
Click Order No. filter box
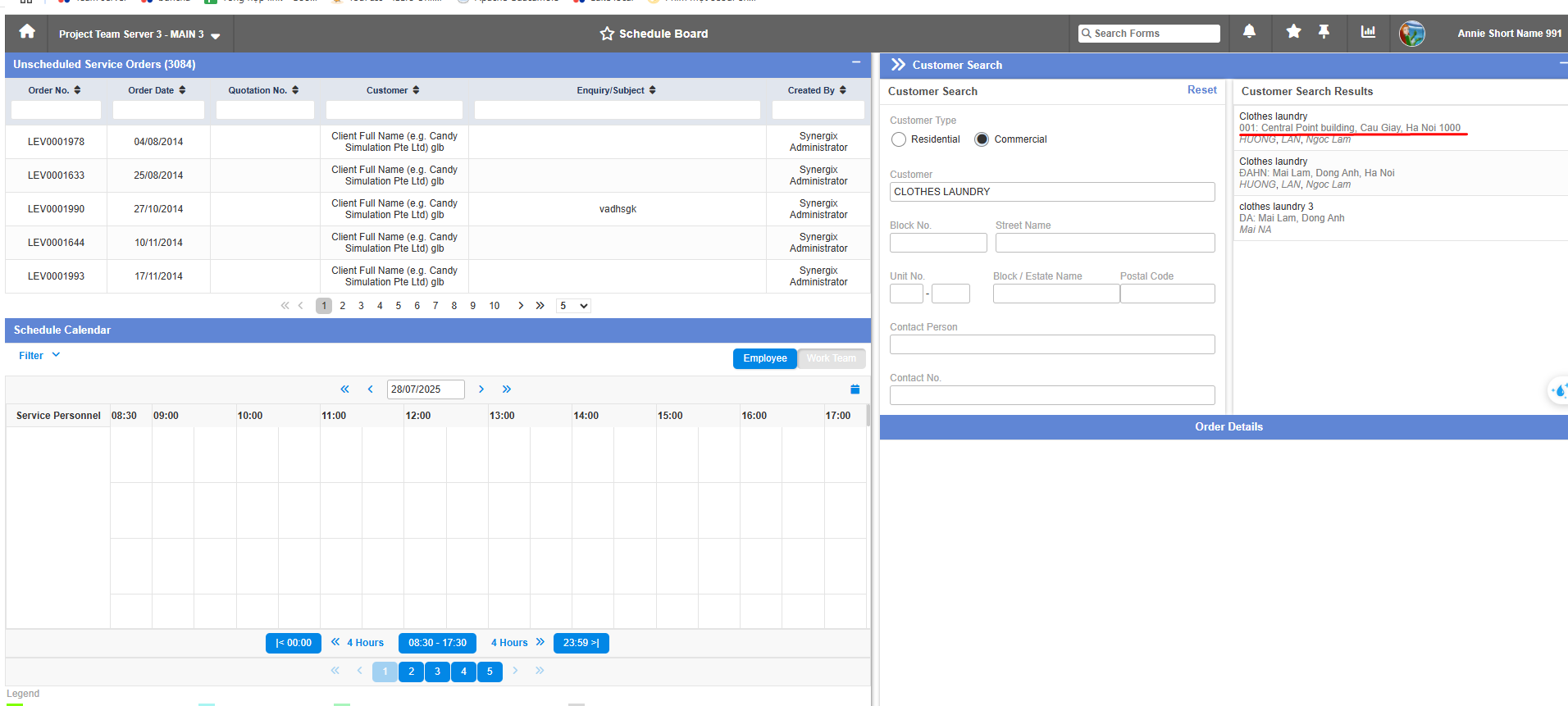tap(56, 110)
